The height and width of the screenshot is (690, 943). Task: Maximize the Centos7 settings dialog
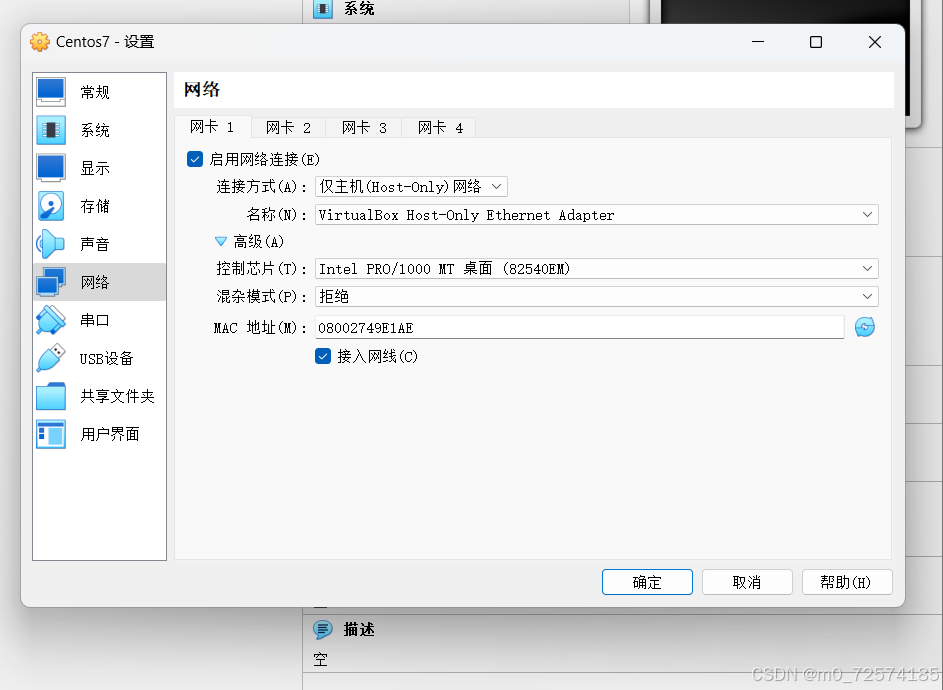[816, 42]
